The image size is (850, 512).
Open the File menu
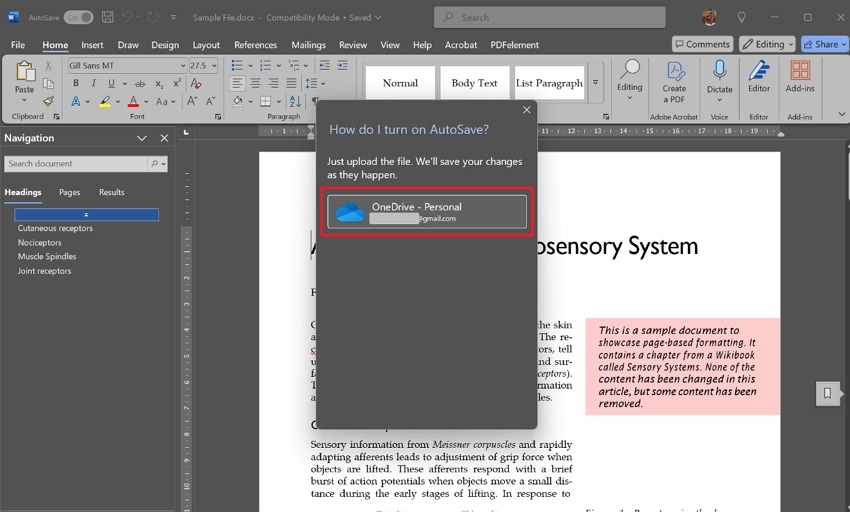pyautogui.click(x=18, y=45)
